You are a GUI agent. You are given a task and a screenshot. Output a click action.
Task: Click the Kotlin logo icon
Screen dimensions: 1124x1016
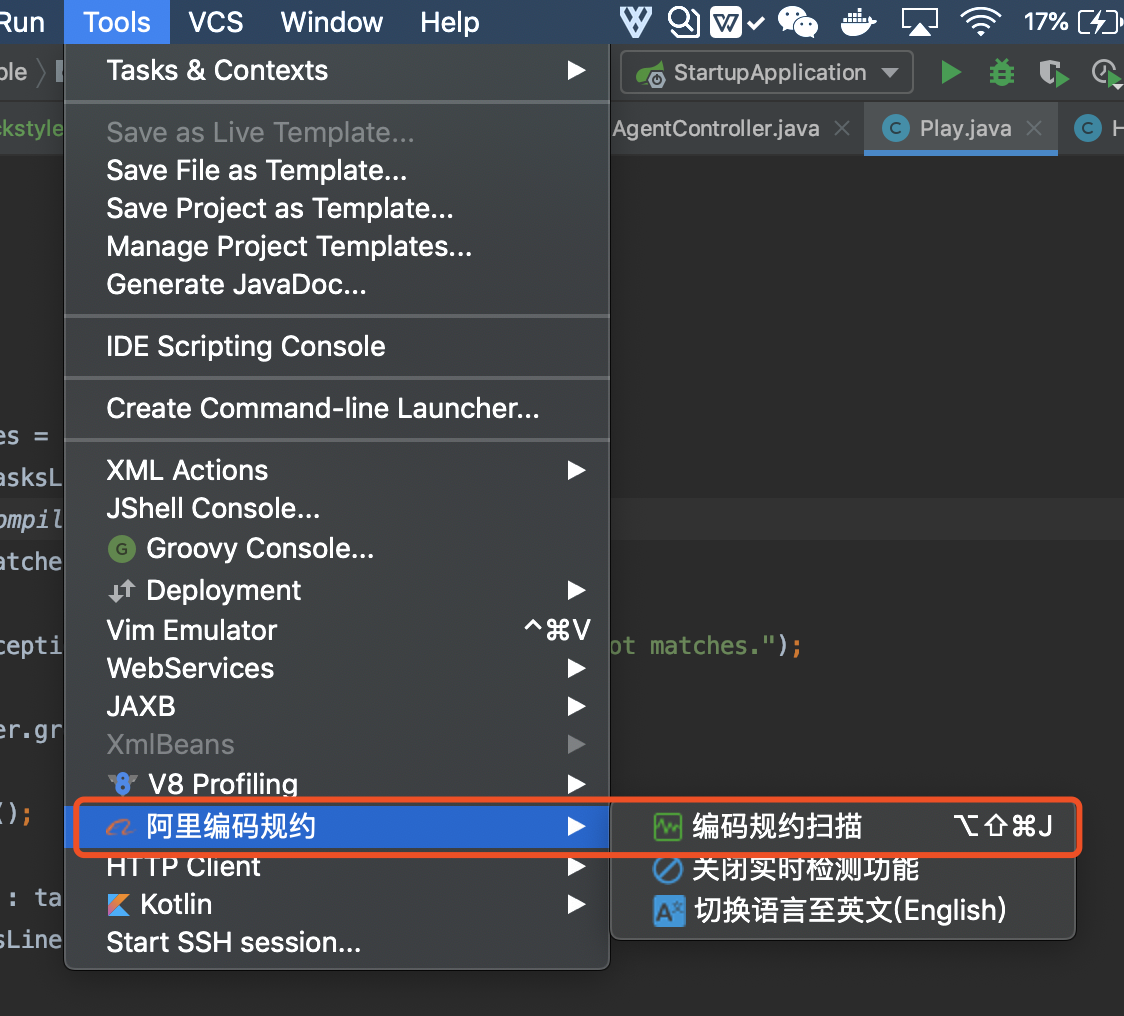coord(119,905)
